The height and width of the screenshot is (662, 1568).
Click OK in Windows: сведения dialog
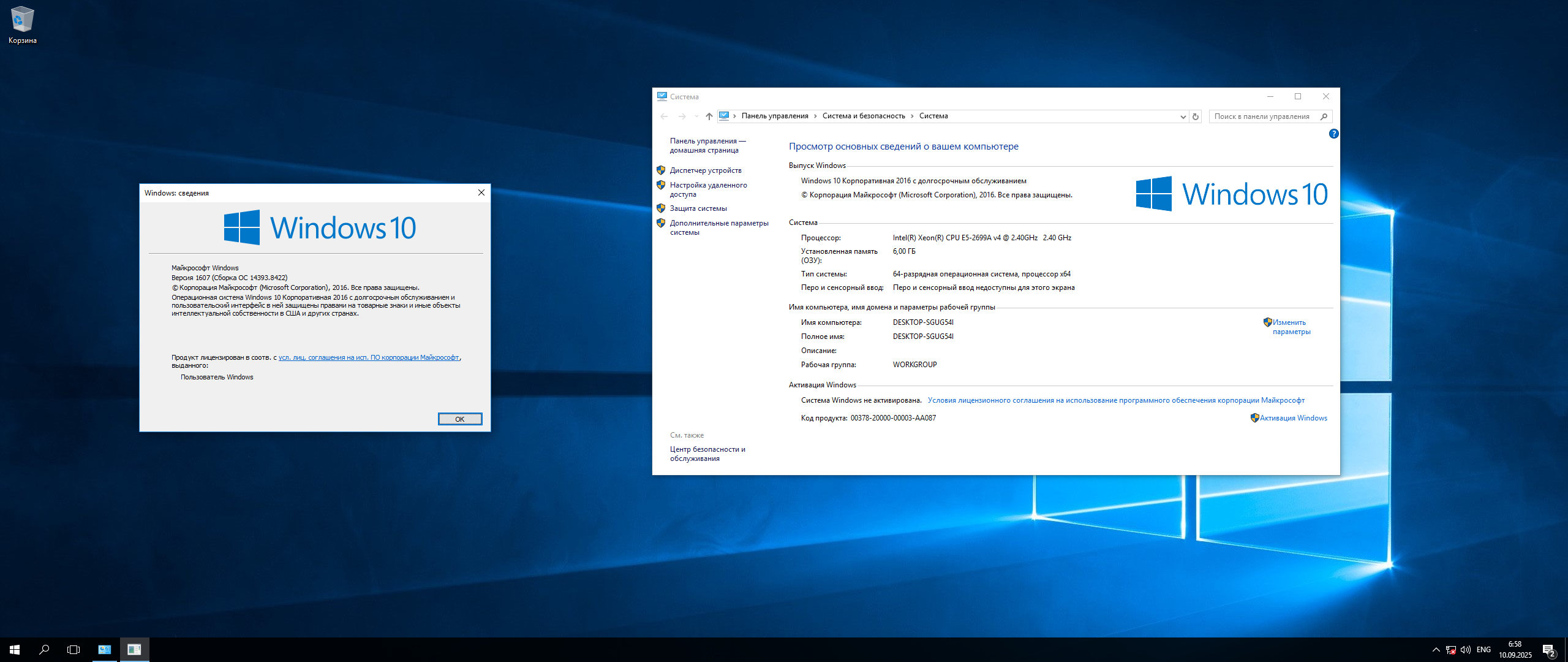(460, 419)
